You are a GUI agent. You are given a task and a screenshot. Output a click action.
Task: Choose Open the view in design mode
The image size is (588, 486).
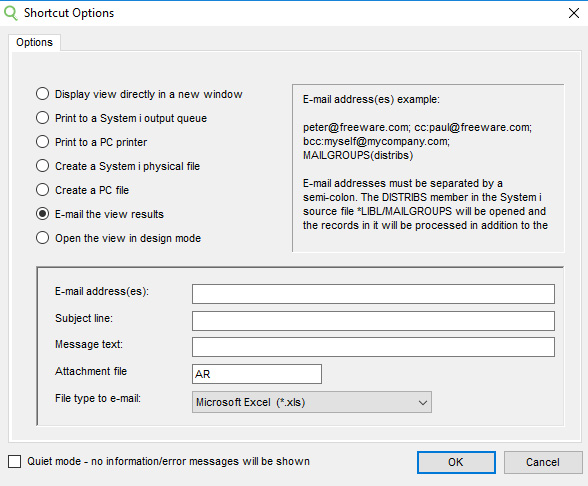pos(42,238)
